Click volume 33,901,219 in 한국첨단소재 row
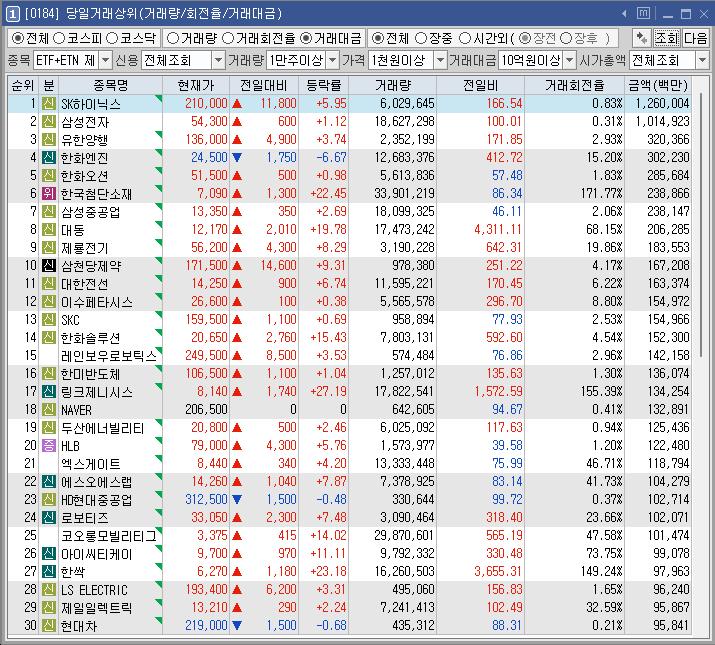 point(404,193)
